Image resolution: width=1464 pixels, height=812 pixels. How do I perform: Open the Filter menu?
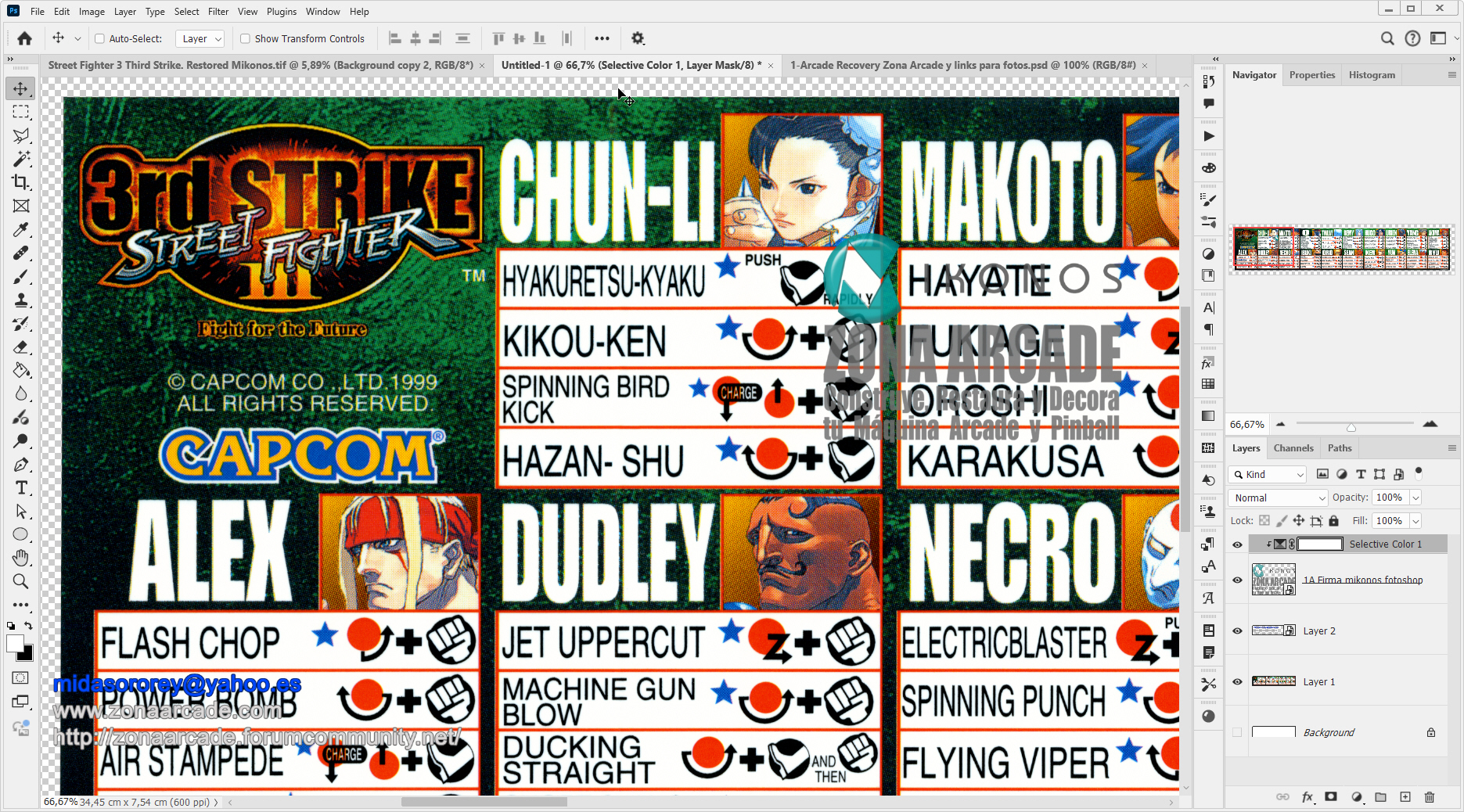(x=218, y=12)
